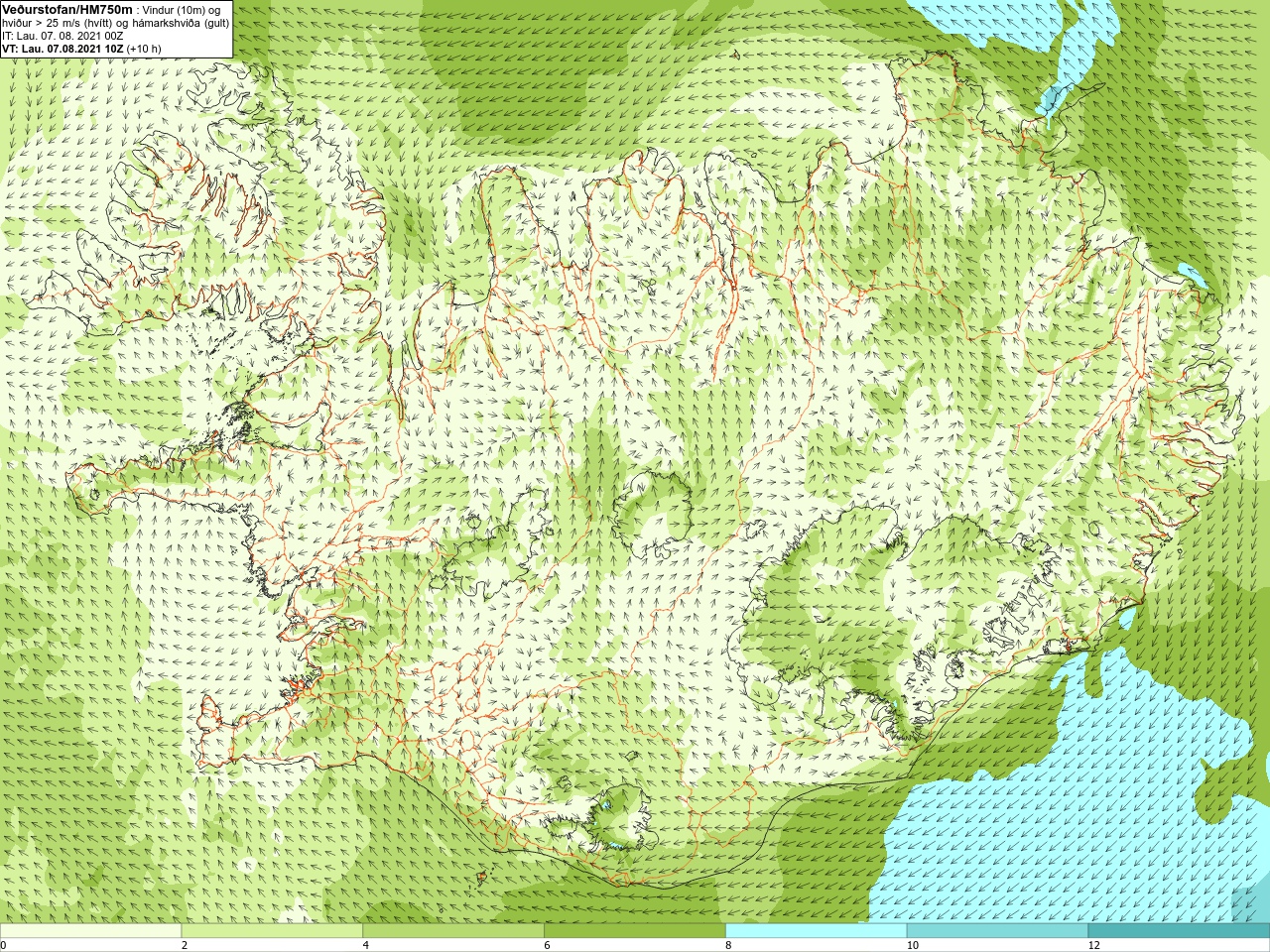The width and height of the screenshot is (1270, 952).
Task: Click the legend scale value "12"
Action: pos(1094,945)
